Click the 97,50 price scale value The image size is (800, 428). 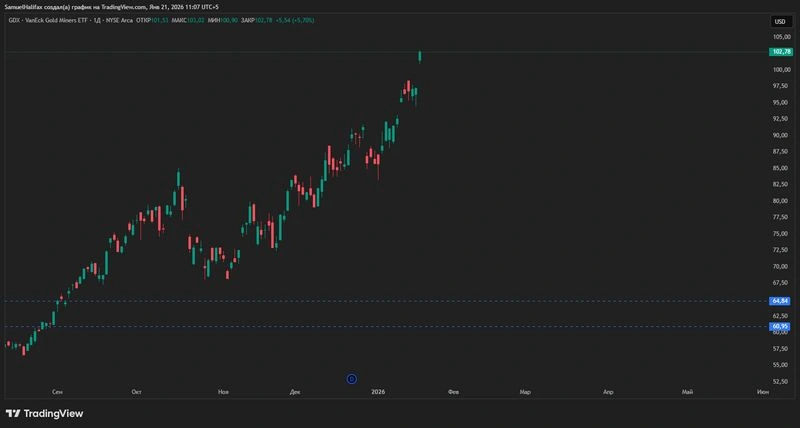pos(782,86)
